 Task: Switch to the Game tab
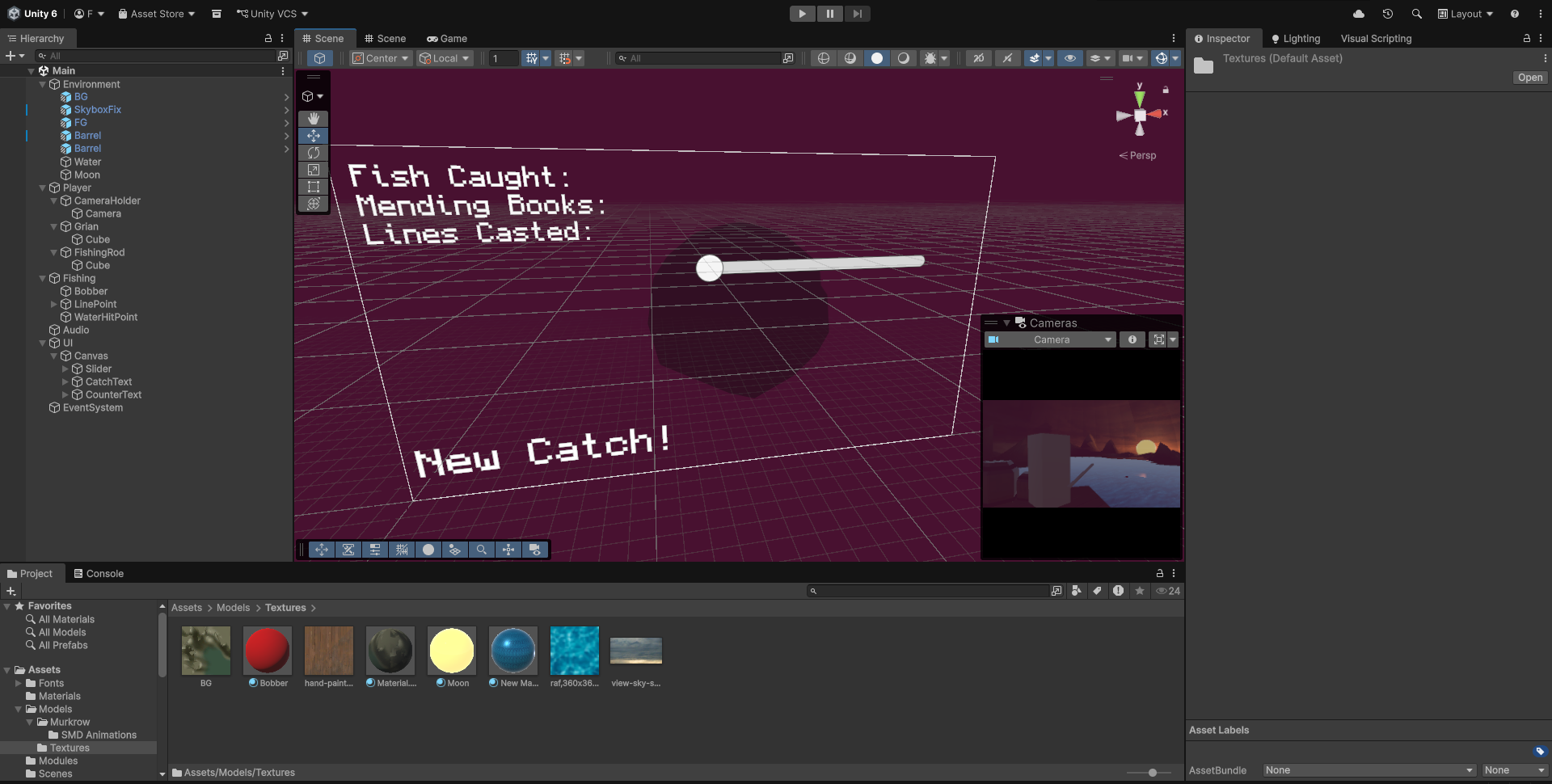coord(447,39)
